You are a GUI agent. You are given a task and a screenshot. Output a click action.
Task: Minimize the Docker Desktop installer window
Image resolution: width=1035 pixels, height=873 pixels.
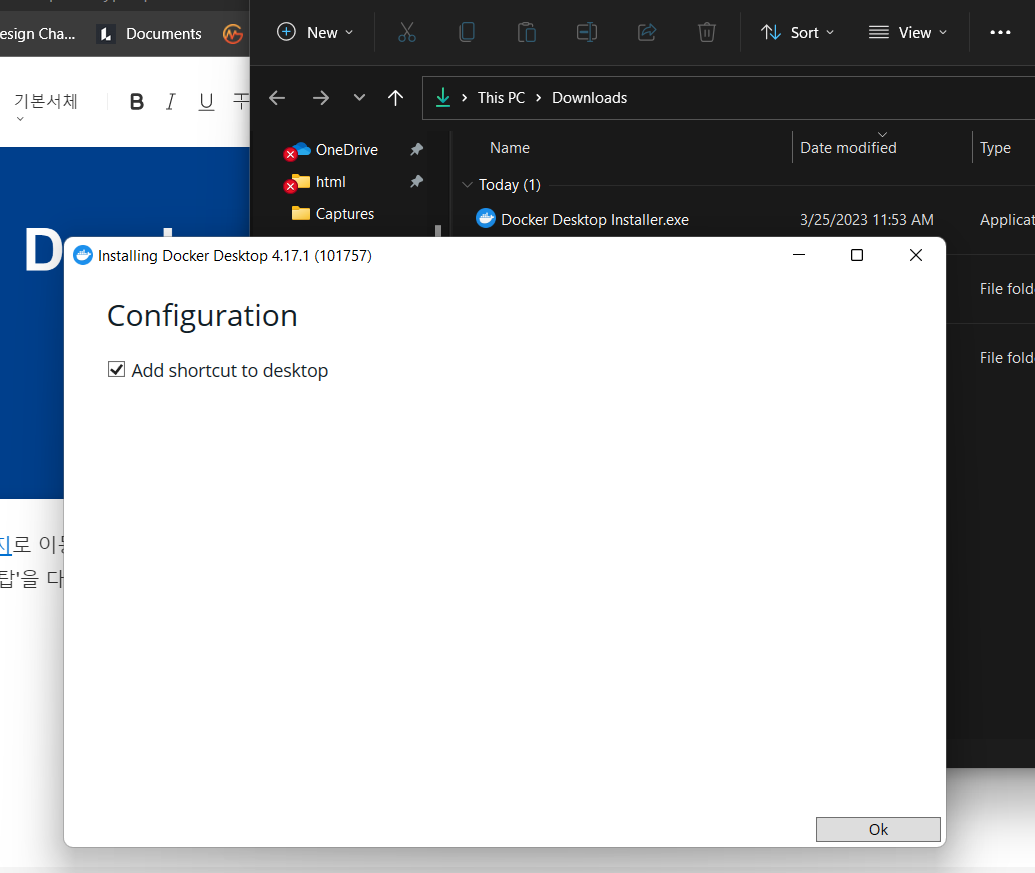pyautogui.click(x=799, y=255)
